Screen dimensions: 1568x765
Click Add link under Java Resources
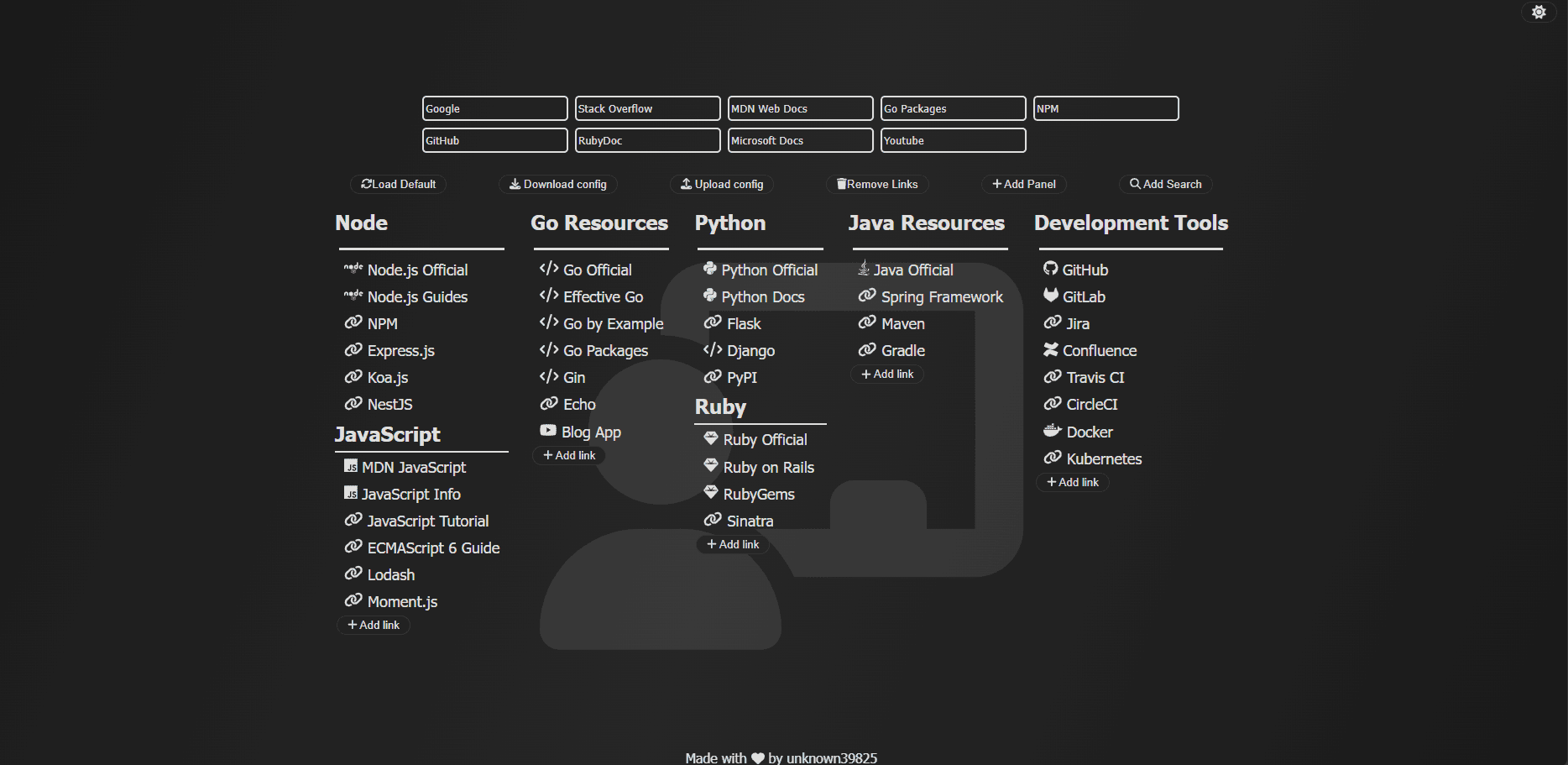click(x=887, y=374)
